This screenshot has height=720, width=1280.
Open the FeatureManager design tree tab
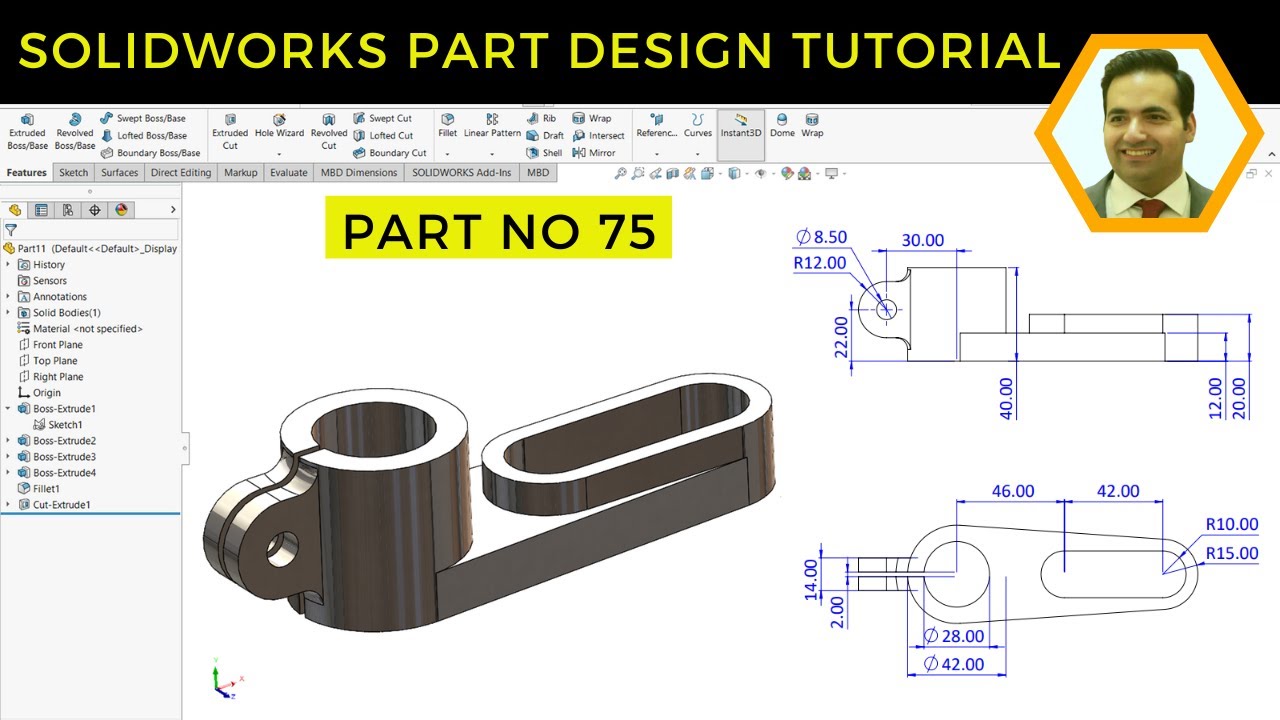click(x=15, y=210)
